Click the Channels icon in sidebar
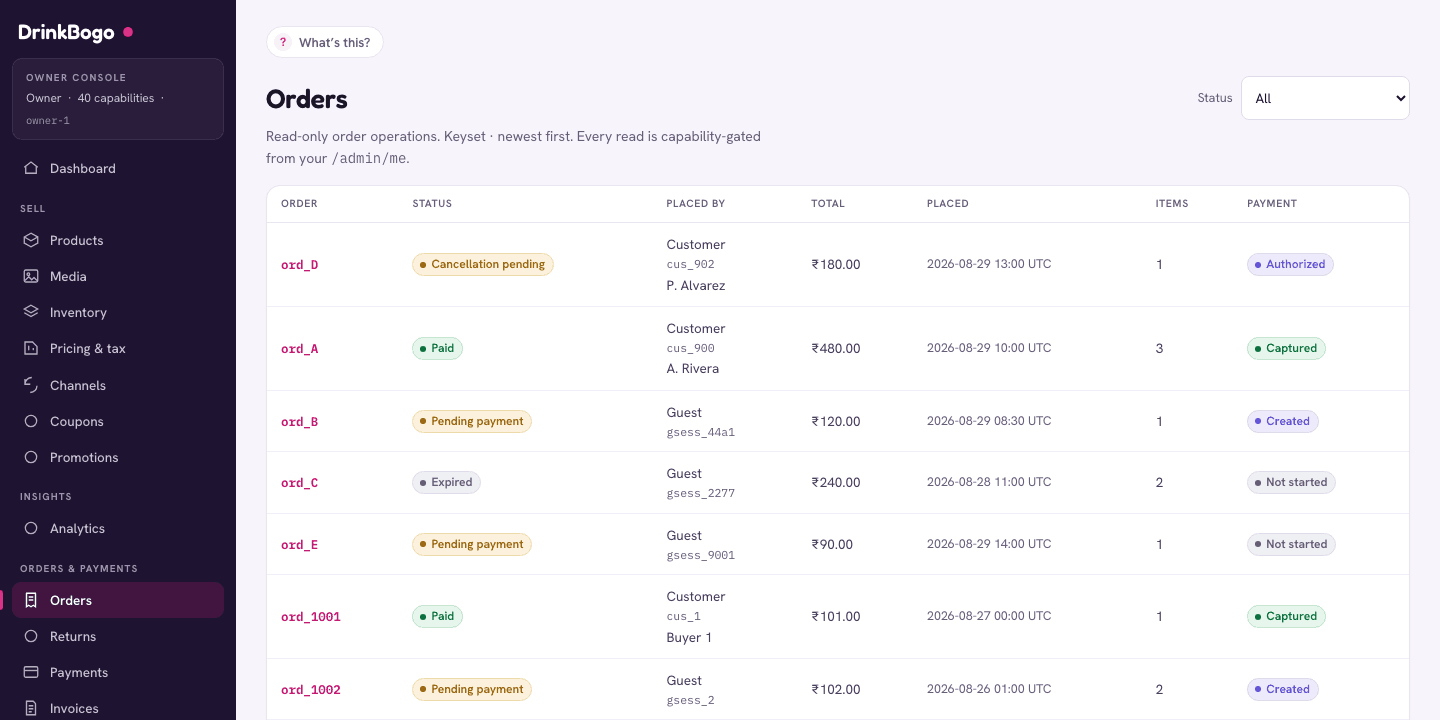 tap(31, 385)
